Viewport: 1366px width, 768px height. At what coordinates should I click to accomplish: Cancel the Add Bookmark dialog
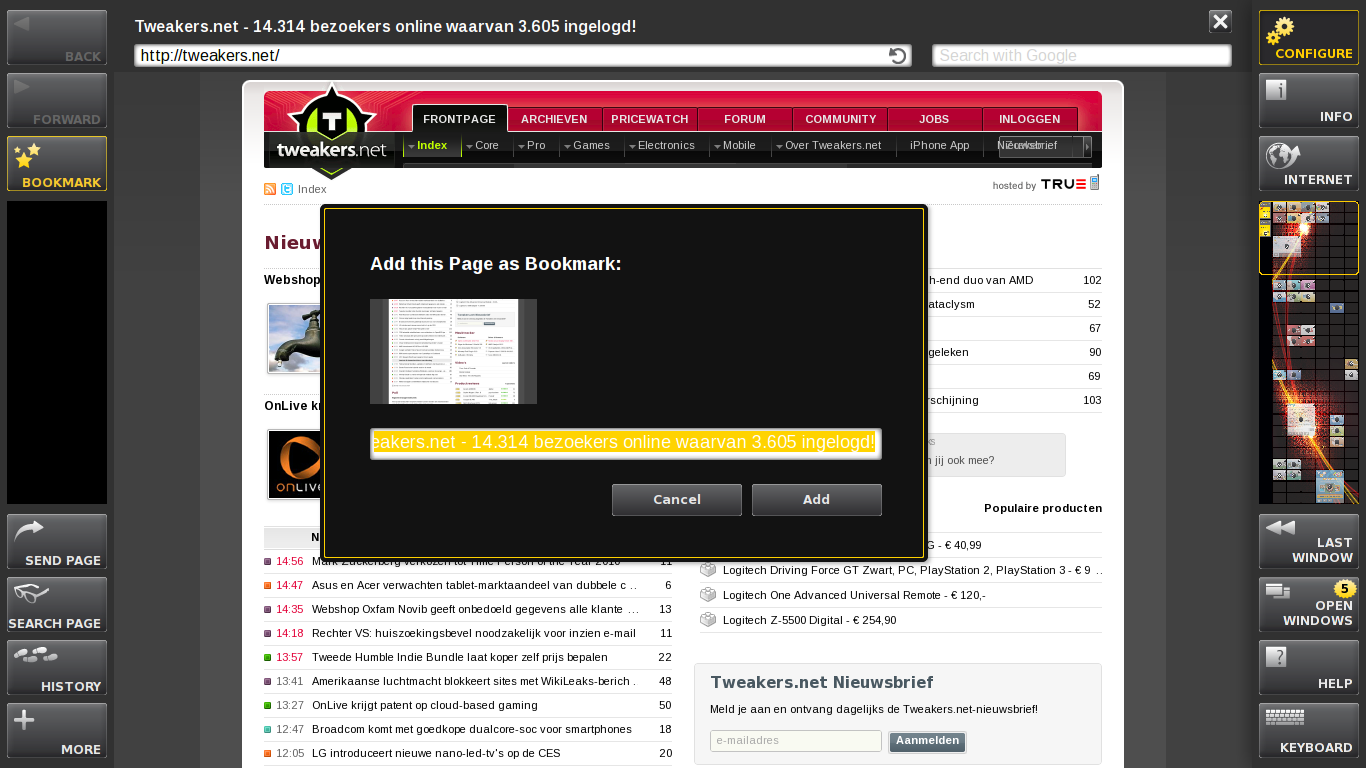pos(677,500)
